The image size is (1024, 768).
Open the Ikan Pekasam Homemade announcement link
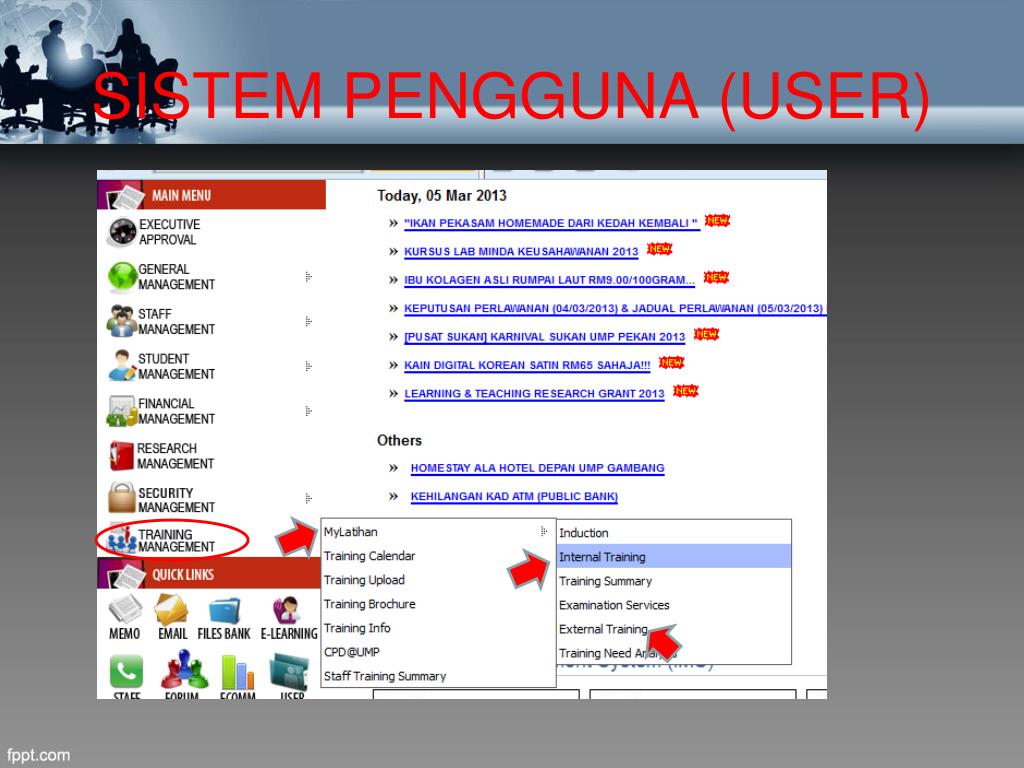click(x=551, y=223)
